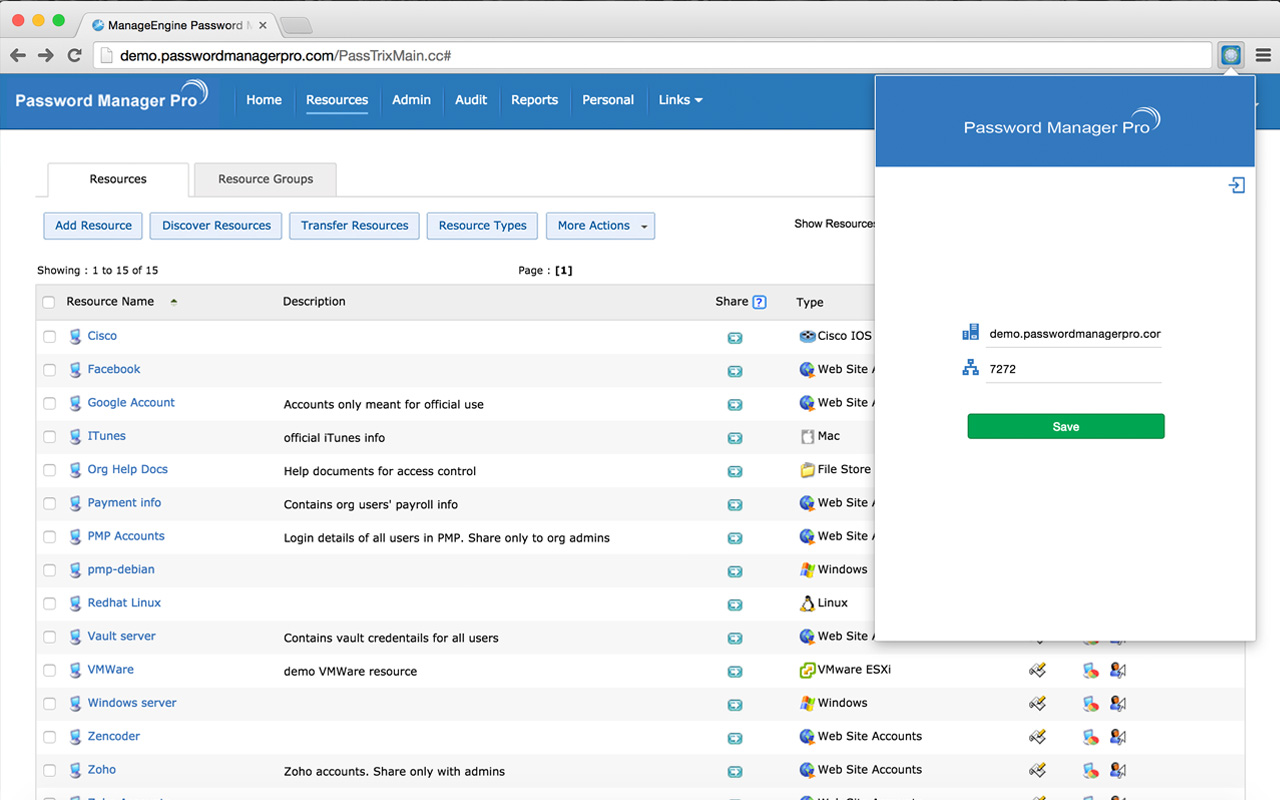The width and height of the screenshot is (1280, 800).
Task: Open the Payment info resource link
Action: point(125,503)
